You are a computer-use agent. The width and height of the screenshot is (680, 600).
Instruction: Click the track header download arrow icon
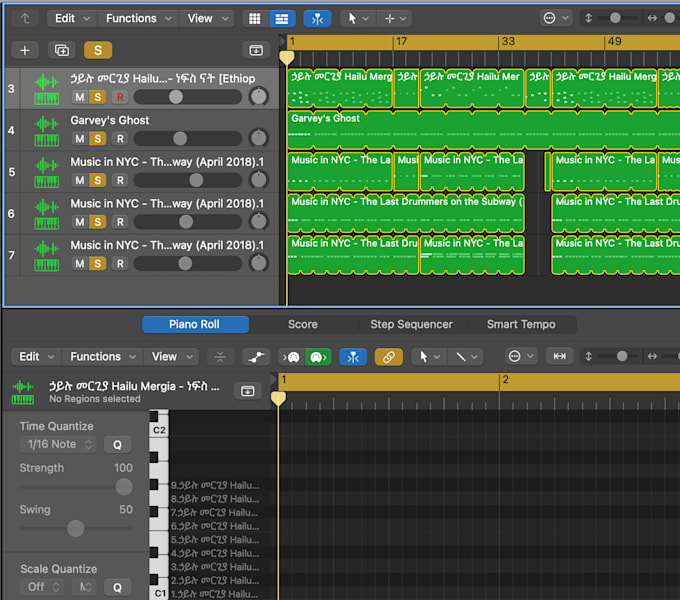(x=256, y=50)
